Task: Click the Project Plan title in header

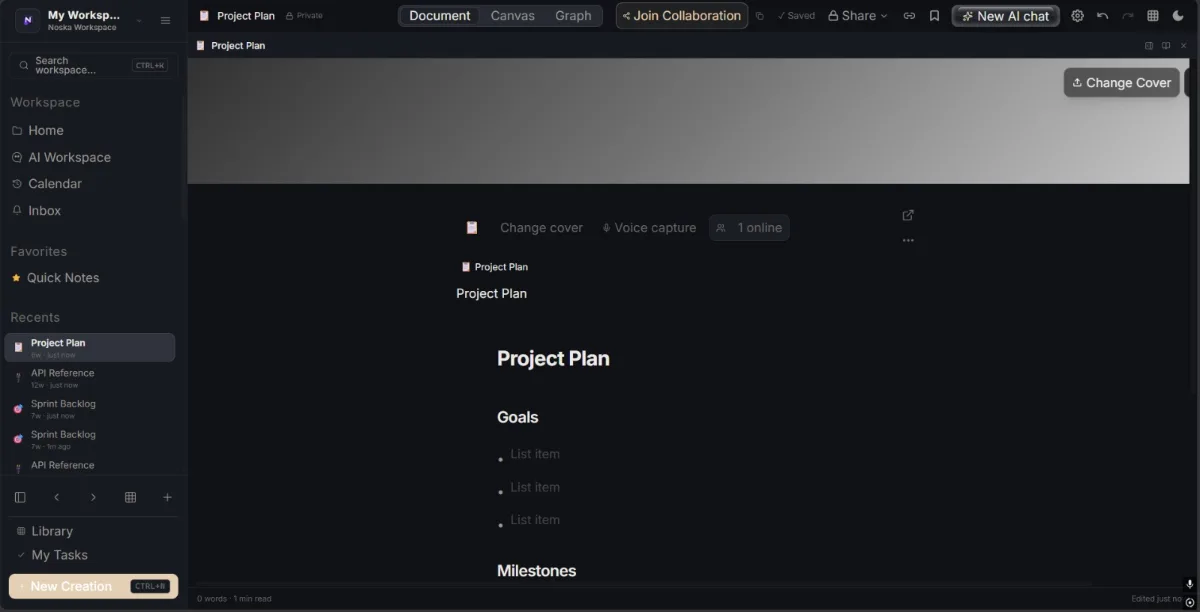Action: tap(246, 16)
